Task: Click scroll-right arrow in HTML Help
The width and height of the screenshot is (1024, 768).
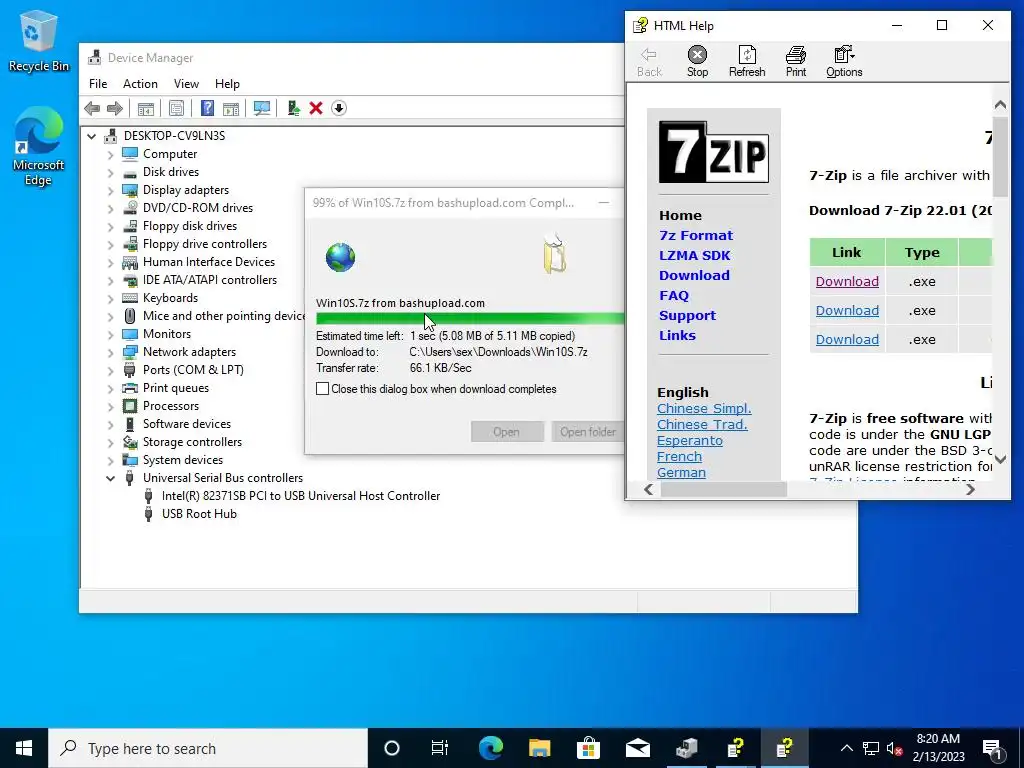Action: click(970, 489)
